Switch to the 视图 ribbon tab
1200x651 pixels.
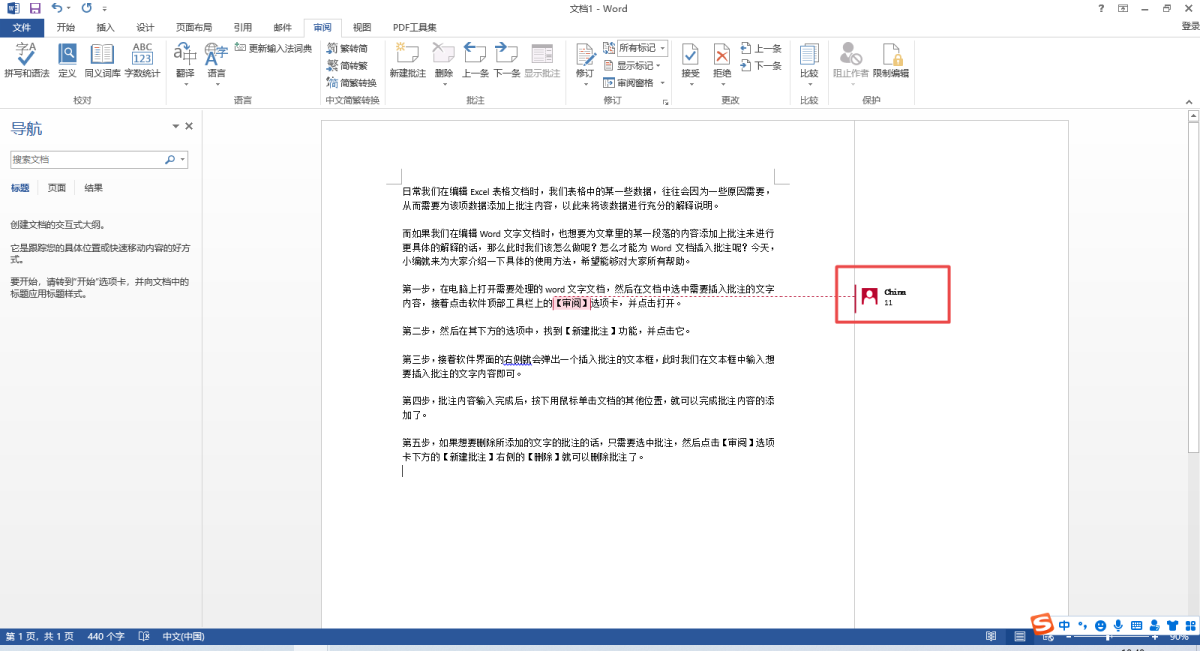pos(362,27)
